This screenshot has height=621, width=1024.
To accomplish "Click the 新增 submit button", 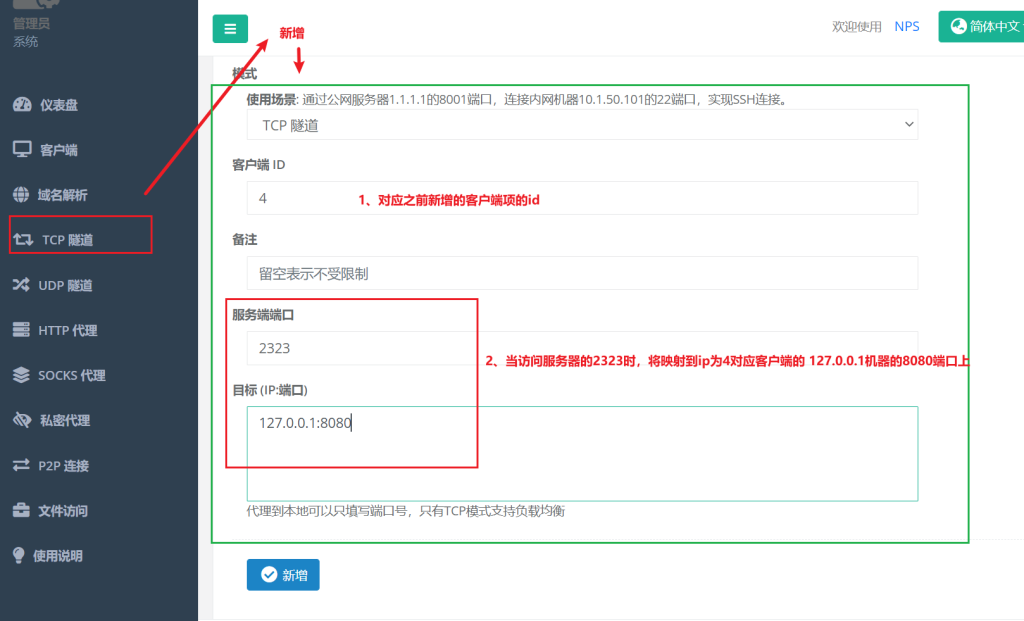I will click(283, 575).
